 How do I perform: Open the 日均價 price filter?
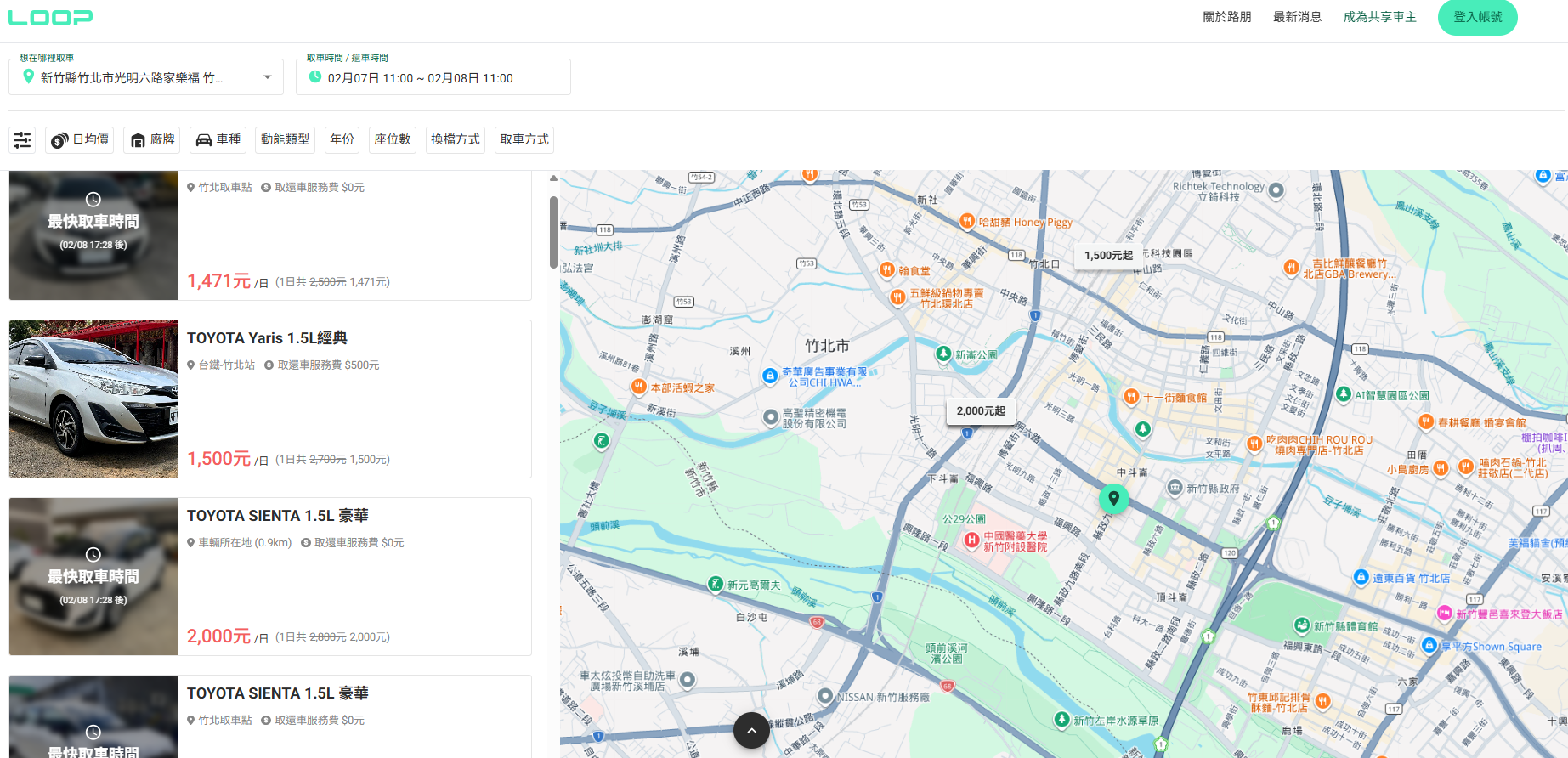click(x=81, y=140)
